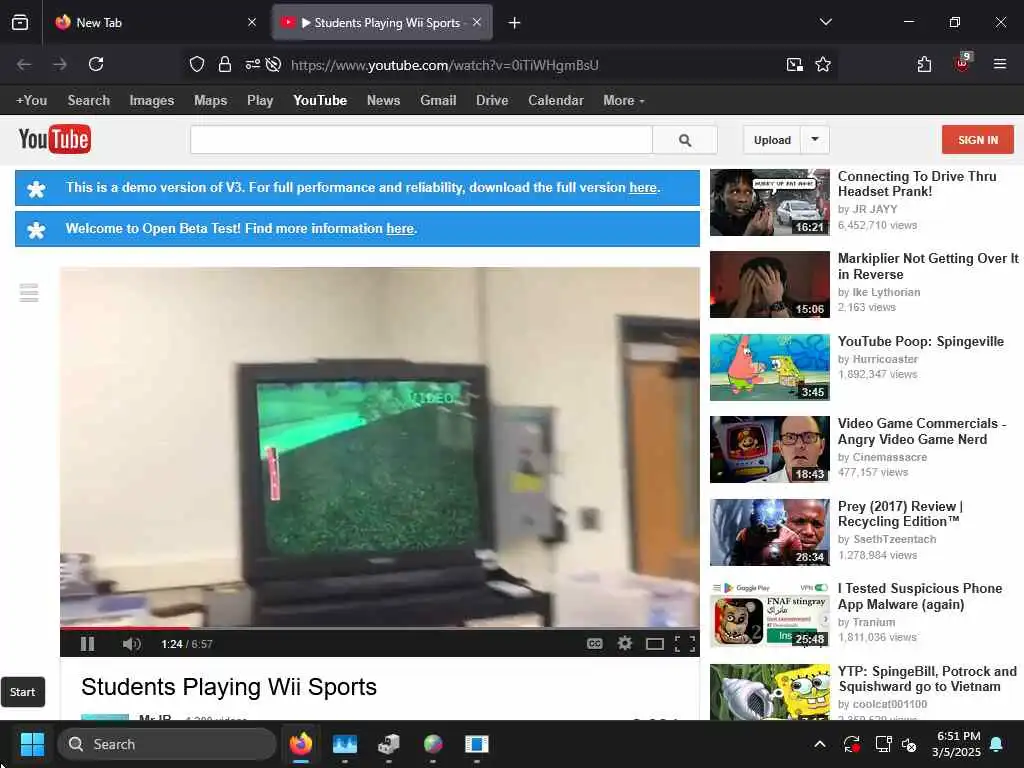Open the notifications bell in the taskbar

pyautogui.click(x=997, y=744)
